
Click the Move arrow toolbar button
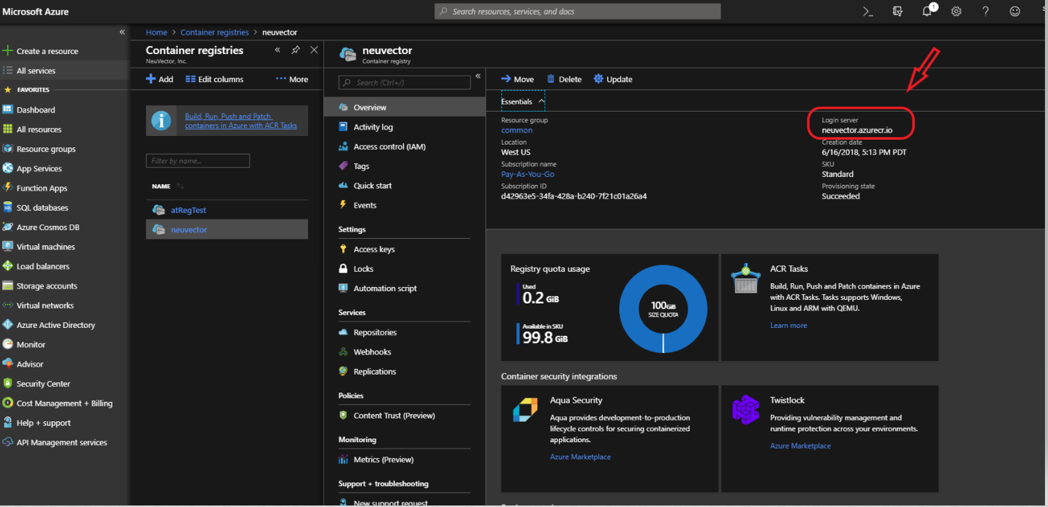click(x=517, y=79)
